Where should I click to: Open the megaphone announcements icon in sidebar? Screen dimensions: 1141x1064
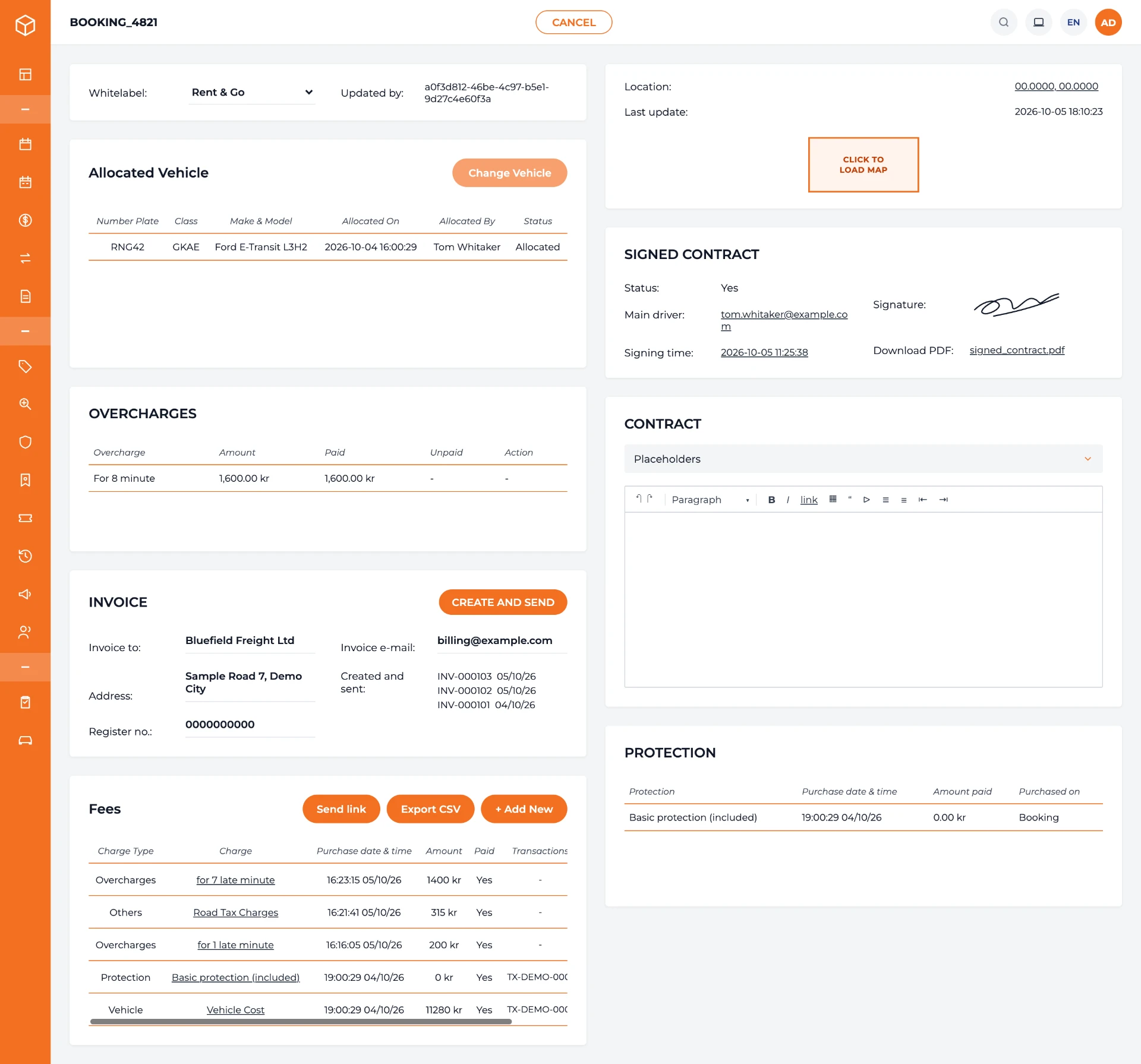(25, 594)
